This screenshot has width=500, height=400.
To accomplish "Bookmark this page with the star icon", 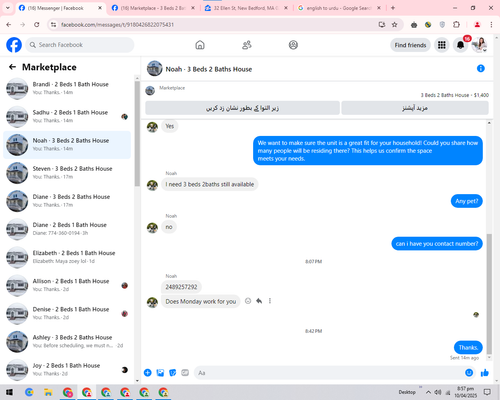I will pos(394,24).
